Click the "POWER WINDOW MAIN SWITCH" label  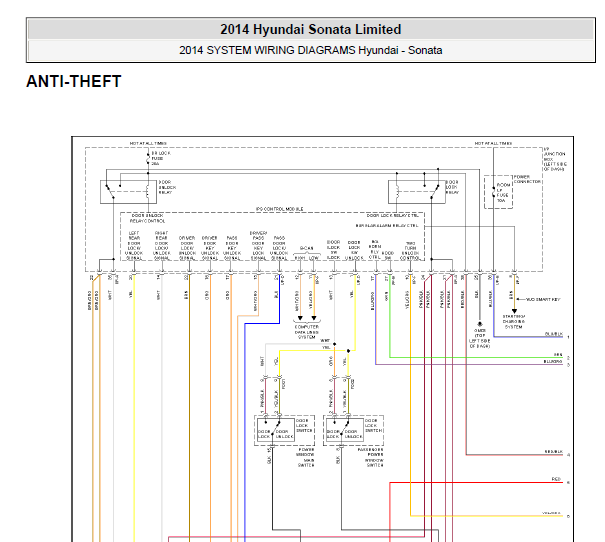tap(305, 458)
